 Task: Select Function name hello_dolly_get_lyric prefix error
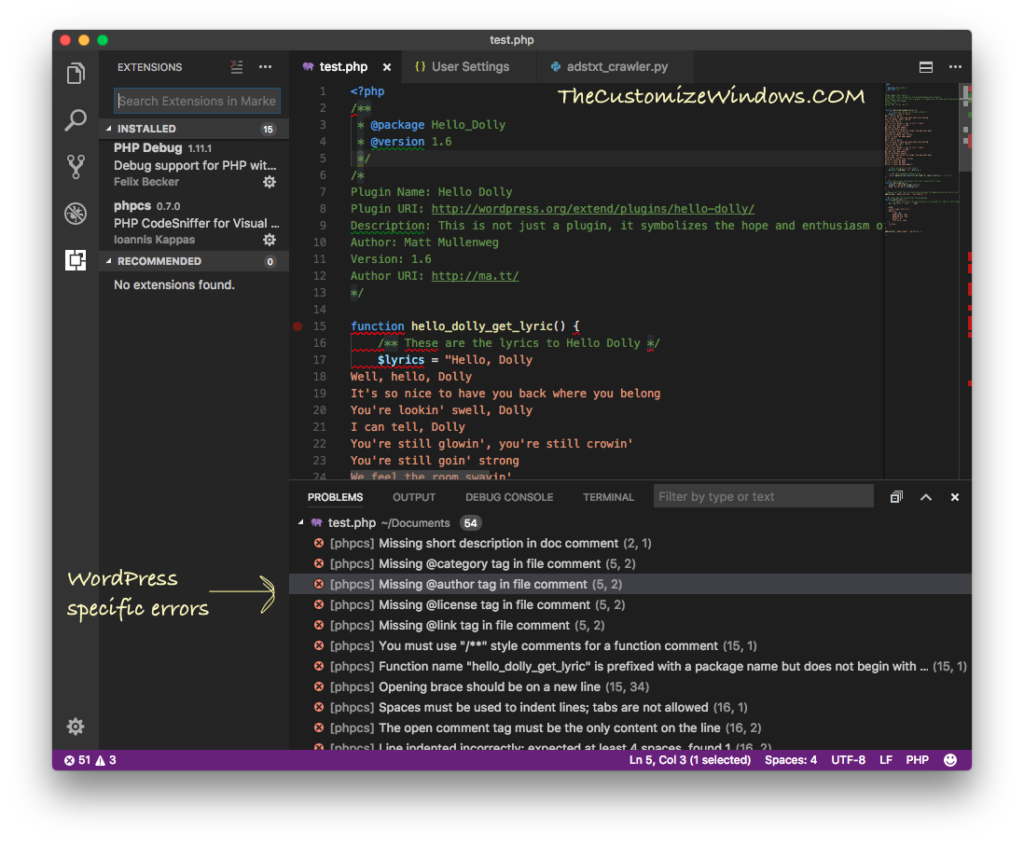(x=630, y=666)
